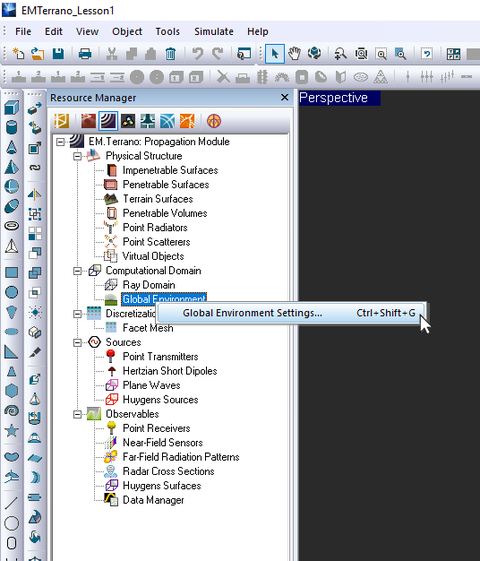The height and width of the screenshot is (561, 480).
Task: Select the star shape tool in sidebar
Action: tap(11, 431)
